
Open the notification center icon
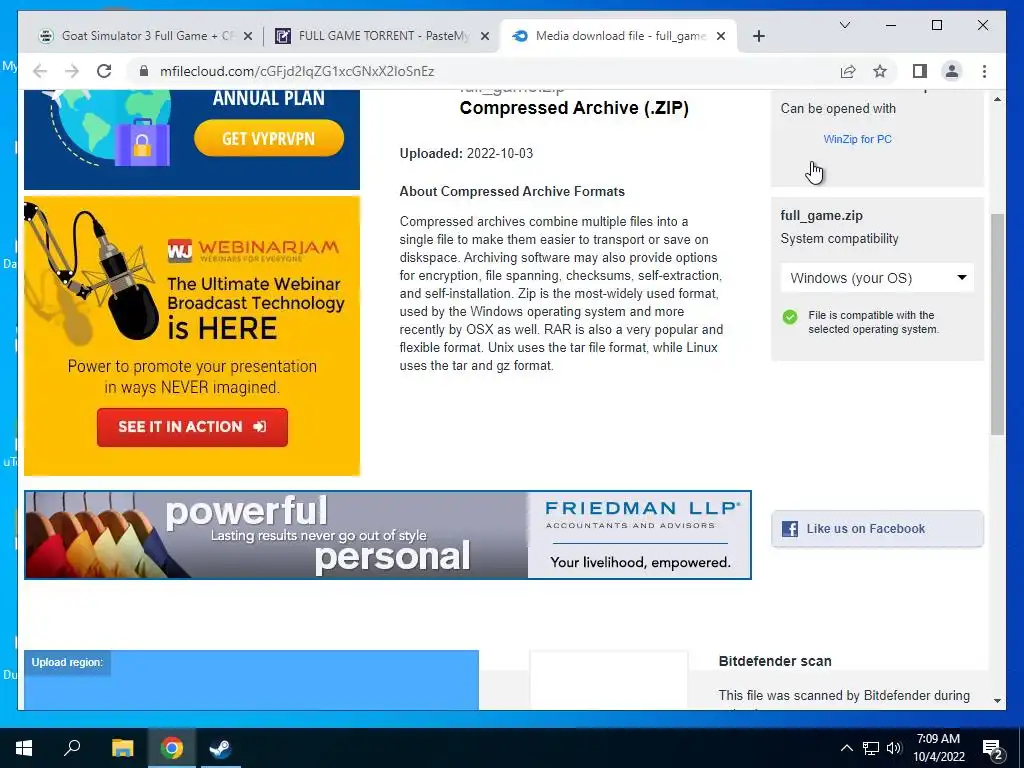(993, 748)
